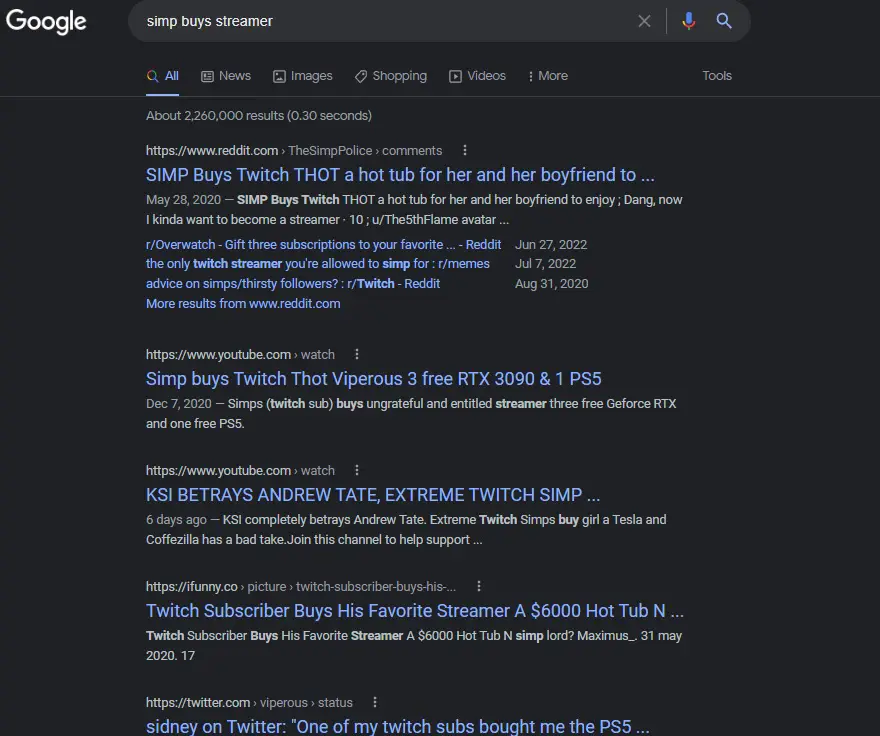The image size is (880, 736).
Task: Open options menu for twitter.com viperous result
Action: (375, 702)
